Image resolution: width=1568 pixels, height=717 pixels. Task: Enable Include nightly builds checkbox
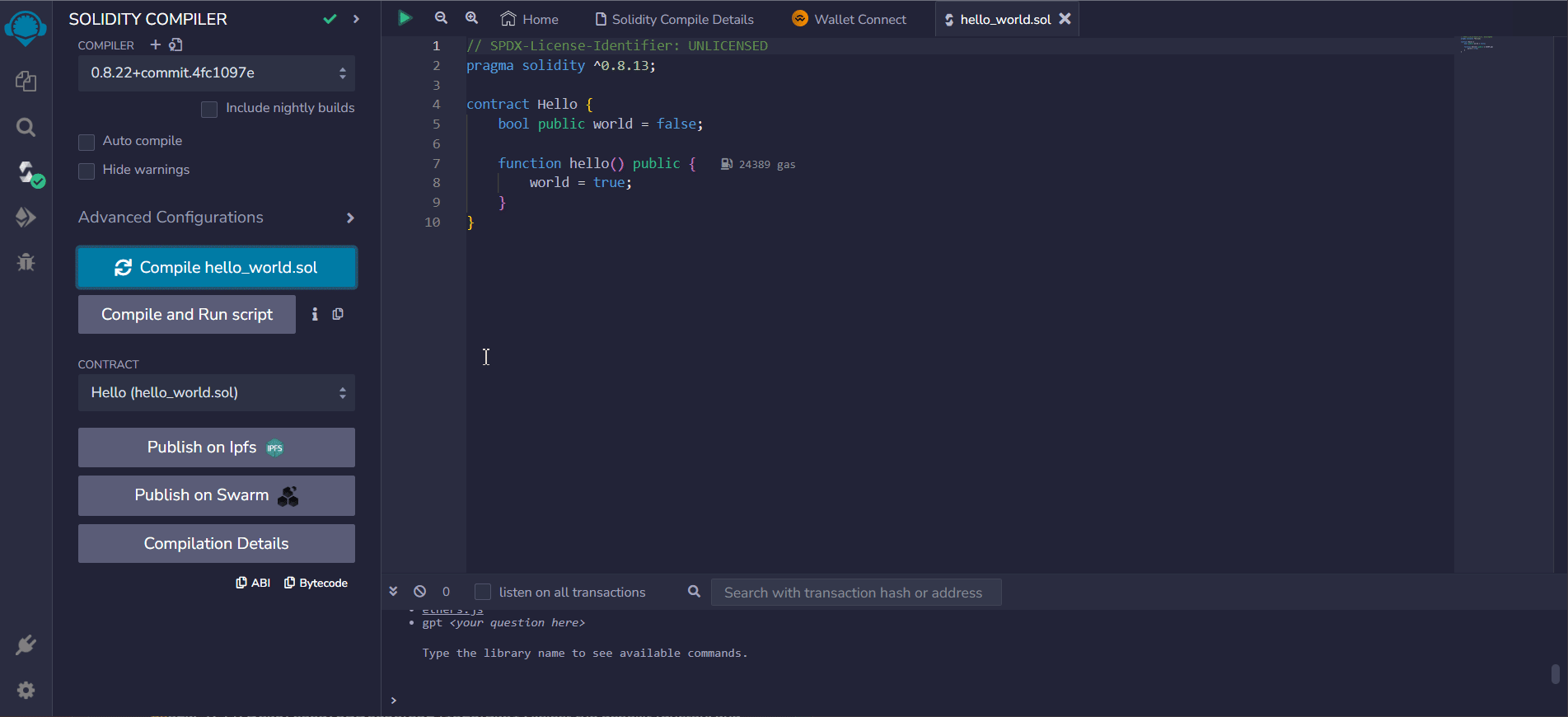pyautogui.click(x=209, y=109)
